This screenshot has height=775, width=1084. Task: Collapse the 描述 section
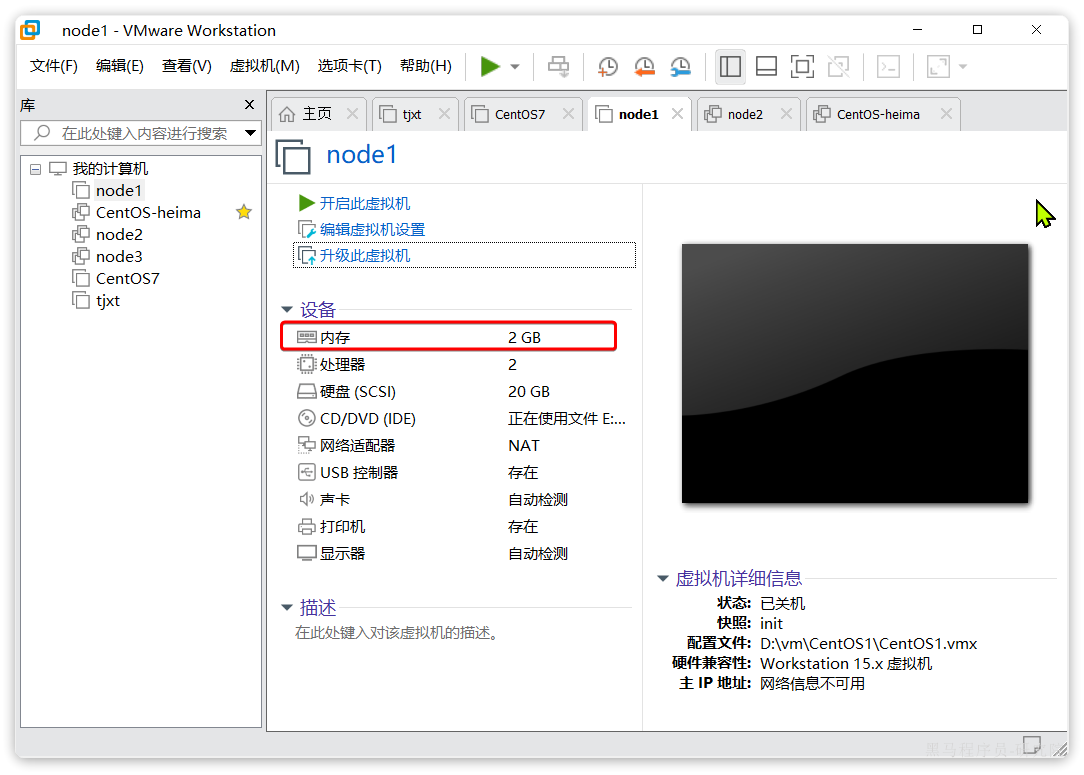(287, 608)
